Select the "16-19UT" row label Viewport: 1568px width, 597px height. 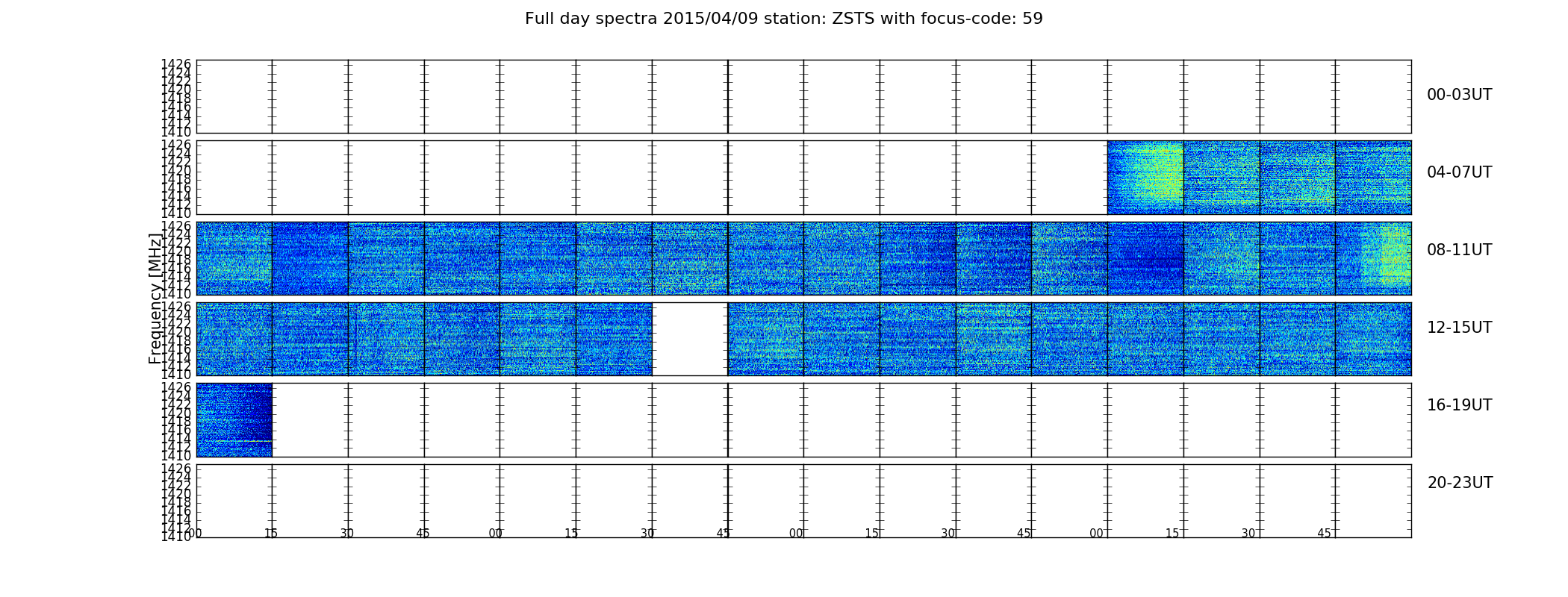coord(1459,405)
